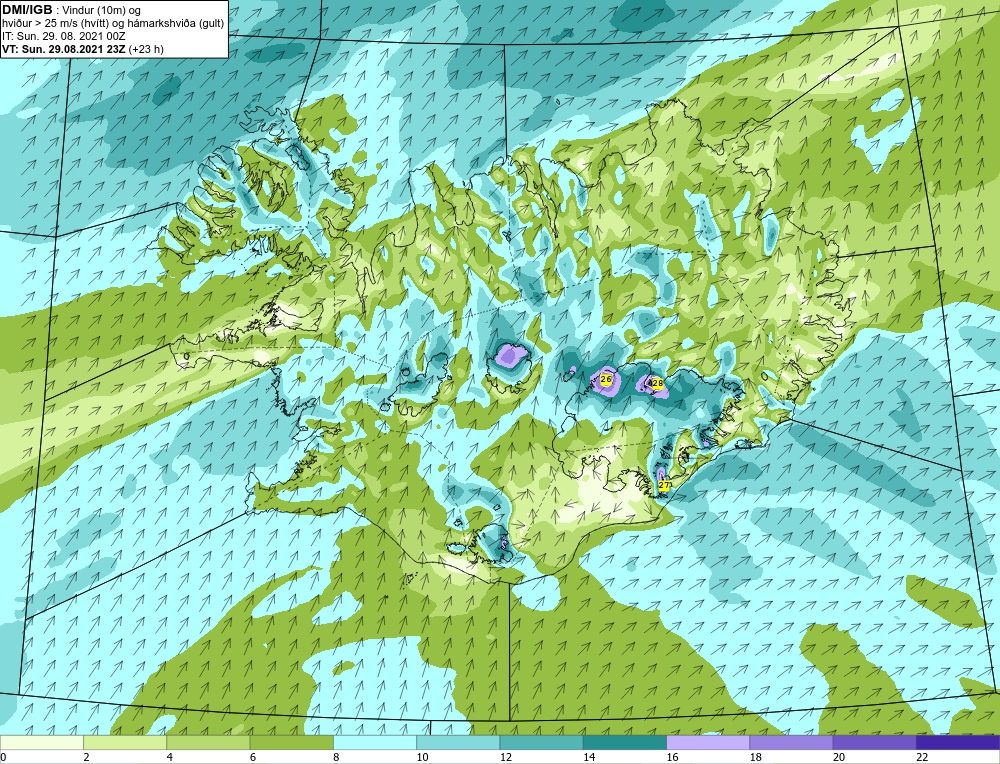Select the 2–4 m/s light green legend swatch
The image size is (1000, 764).
125,742
